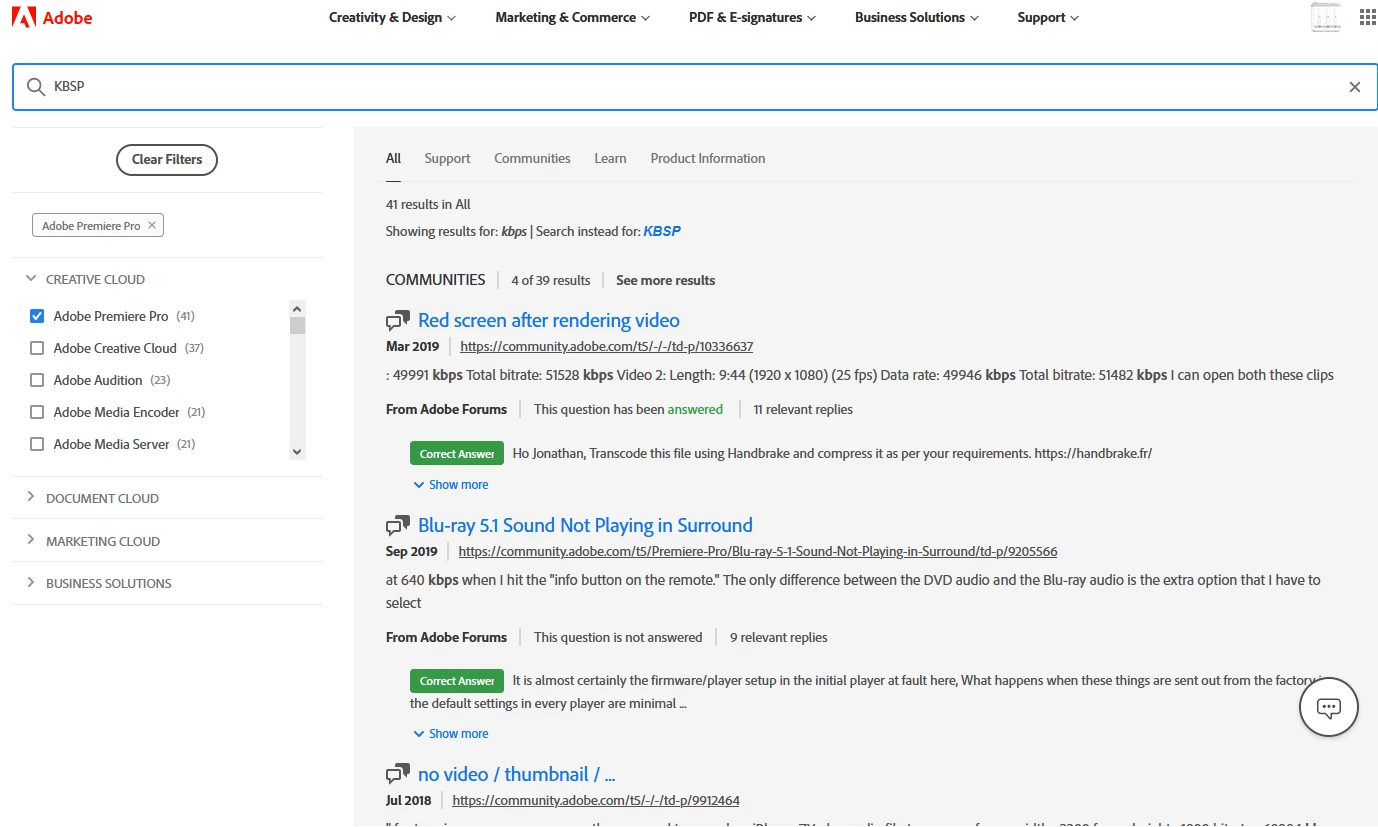The height and width of the screenshot is (827, 1378).
Task: Open the chat support bubble icon
Action: click(x=1328, y=707)
